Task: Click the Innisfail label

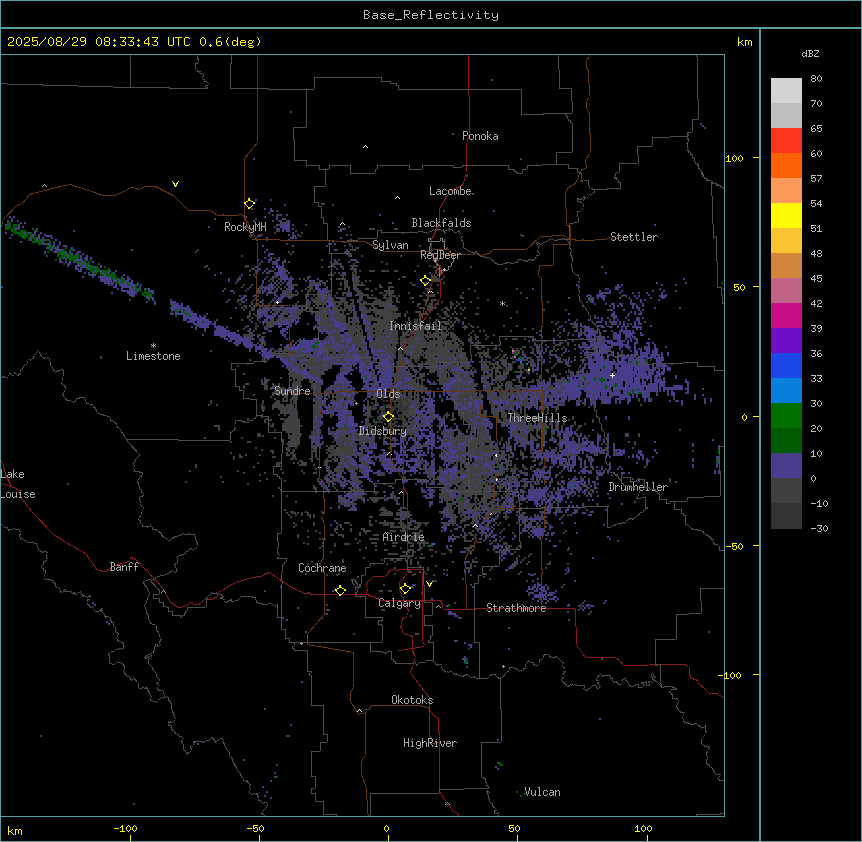Action: tap(416, 326)
